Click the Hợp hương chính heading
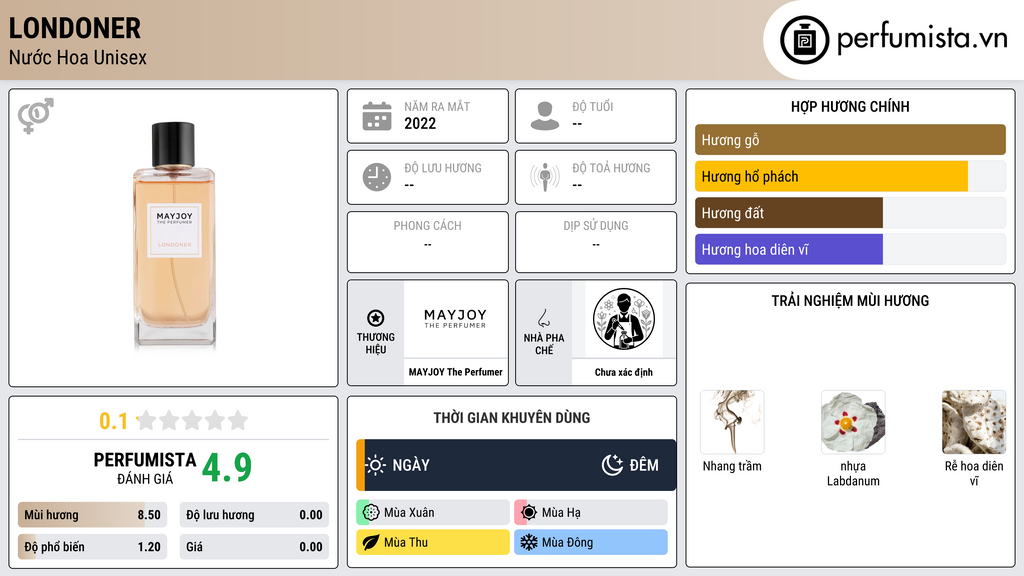The image size is (1024, 576). click(850, 106)
